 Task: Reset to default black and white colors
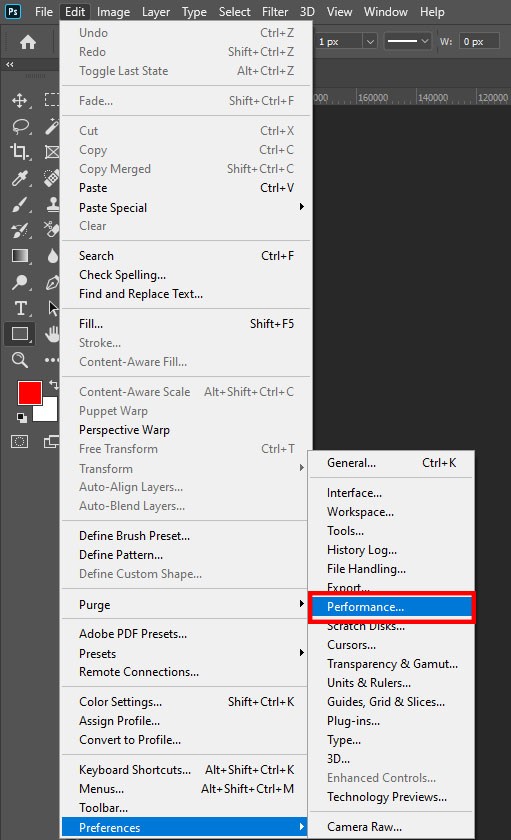coord(21,417)
